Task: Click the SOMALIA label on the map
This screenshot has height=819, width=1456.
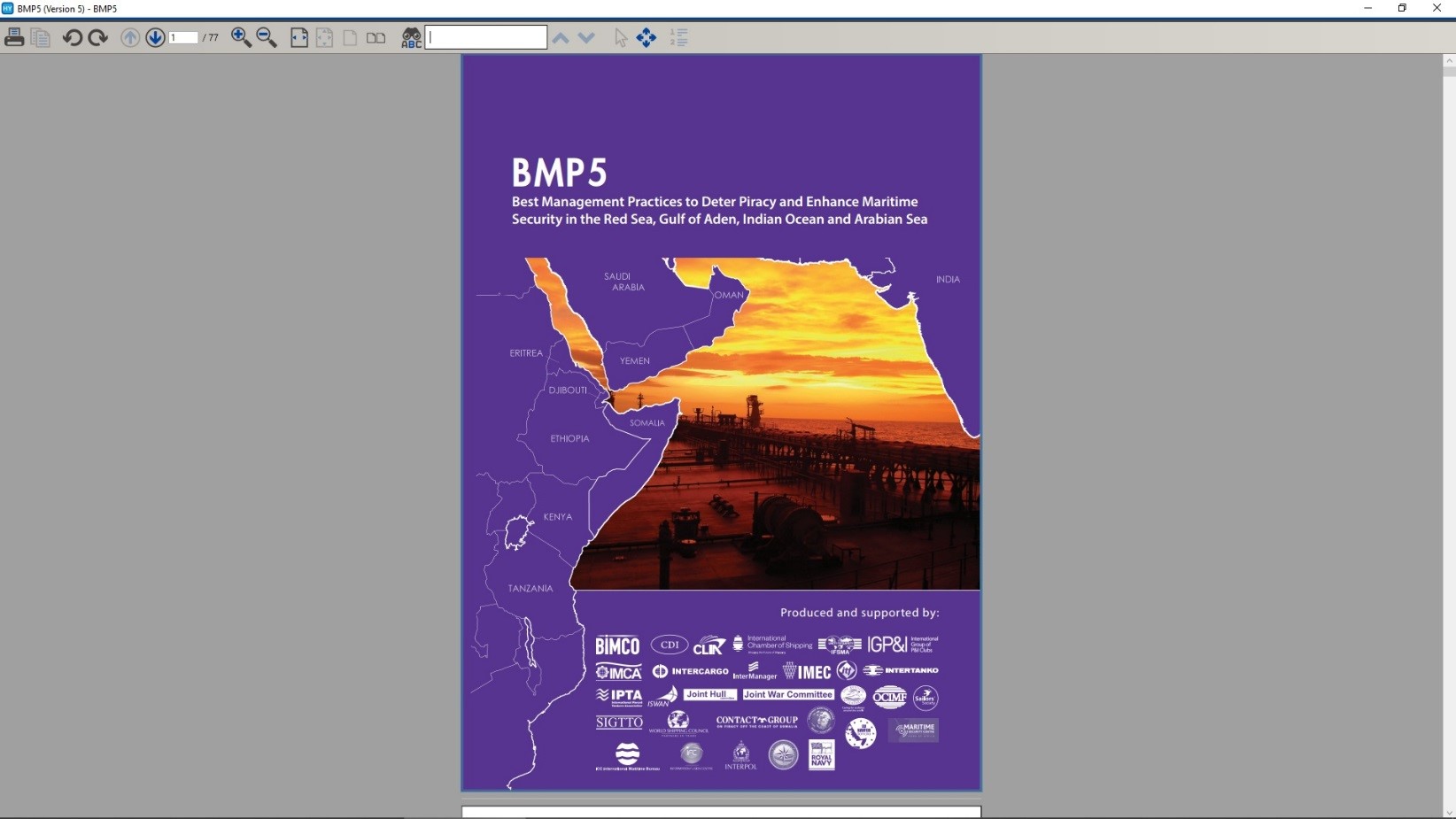Action: pos(647,423)
